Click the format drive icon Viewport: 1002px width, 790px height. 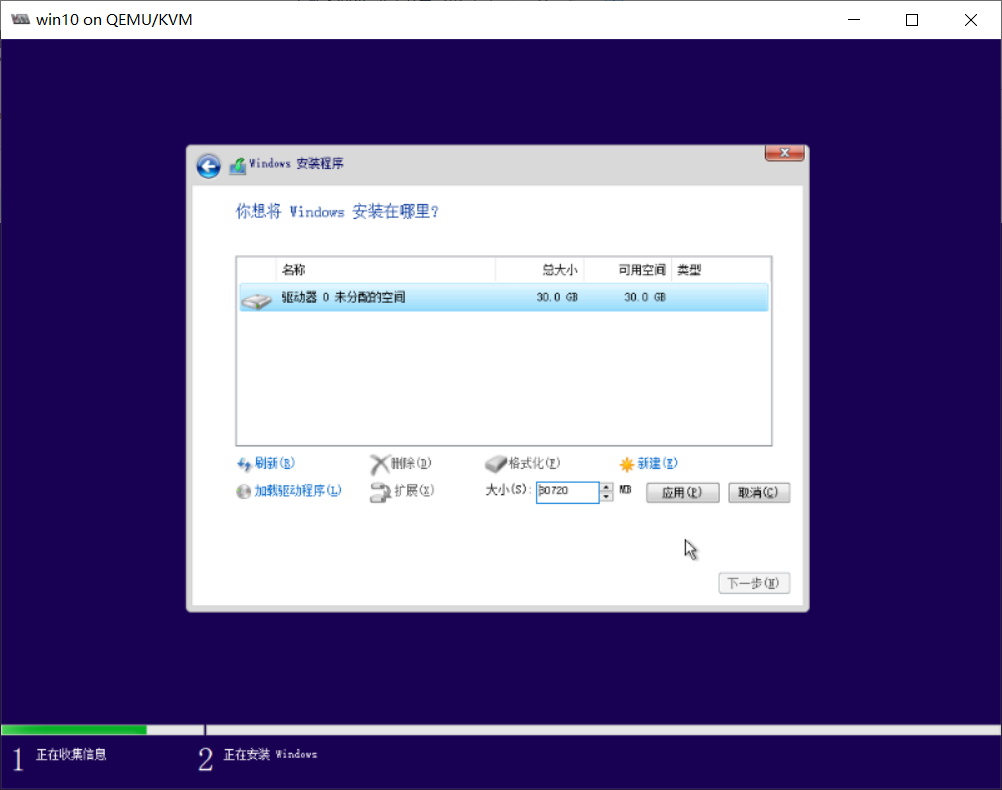click(x=495, y=464)
